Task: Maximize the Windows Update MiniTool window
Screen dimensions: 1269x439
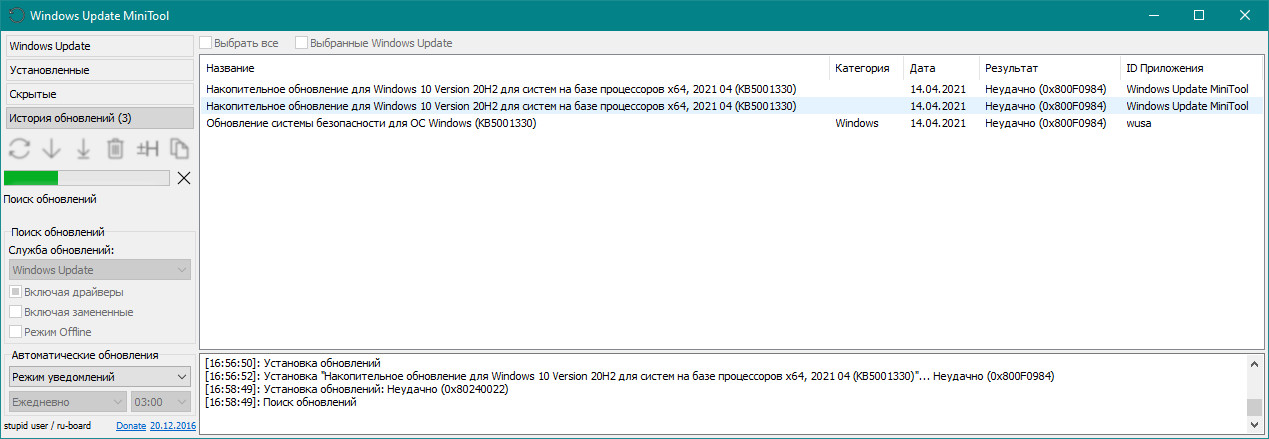Action: point(1199,16)
